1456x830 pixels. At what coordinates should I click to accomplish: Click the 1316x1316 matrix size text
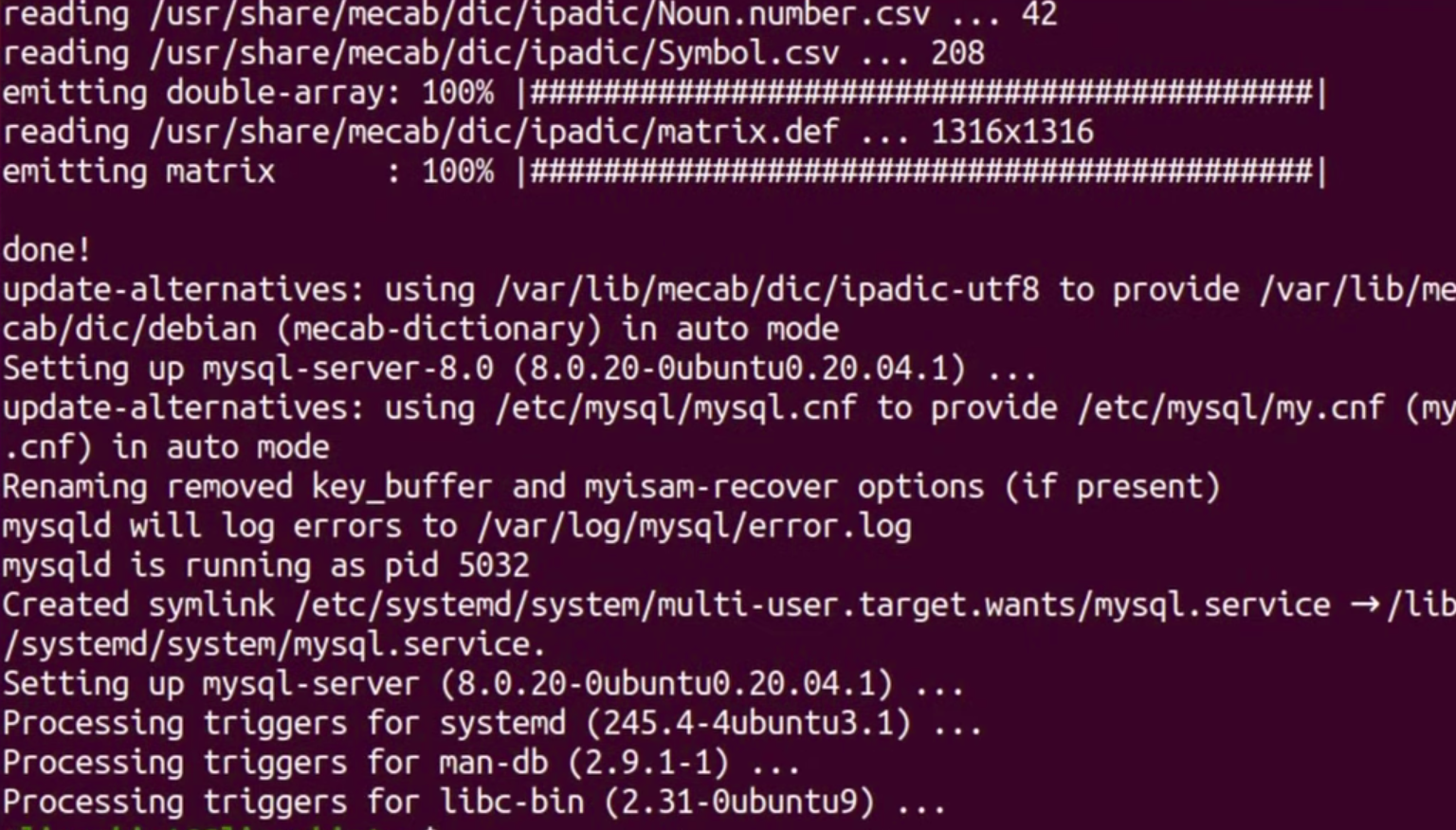pos(1011,132)
